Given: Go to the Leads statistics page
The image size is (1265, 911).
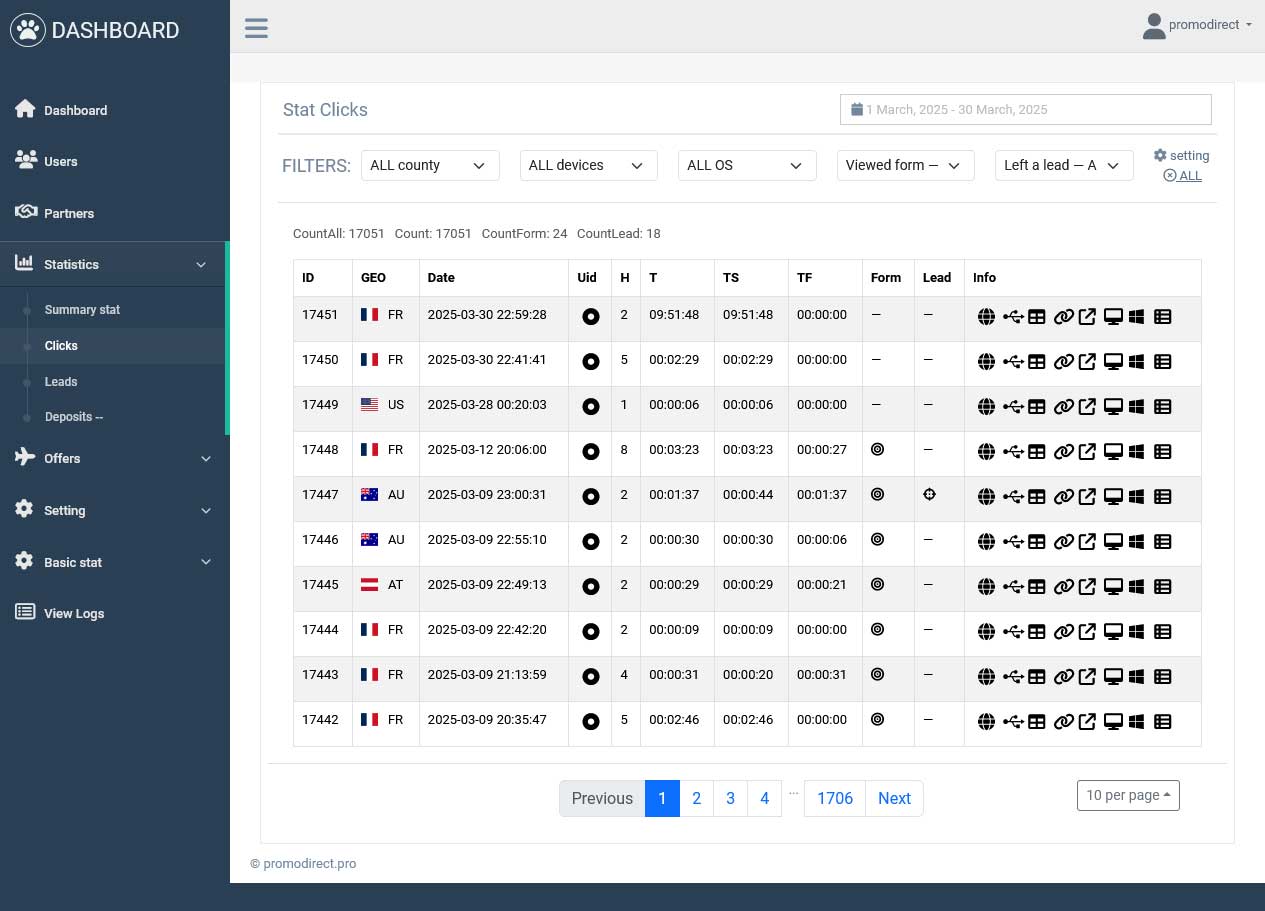Looking at the screenshot, I should (61, 382).
